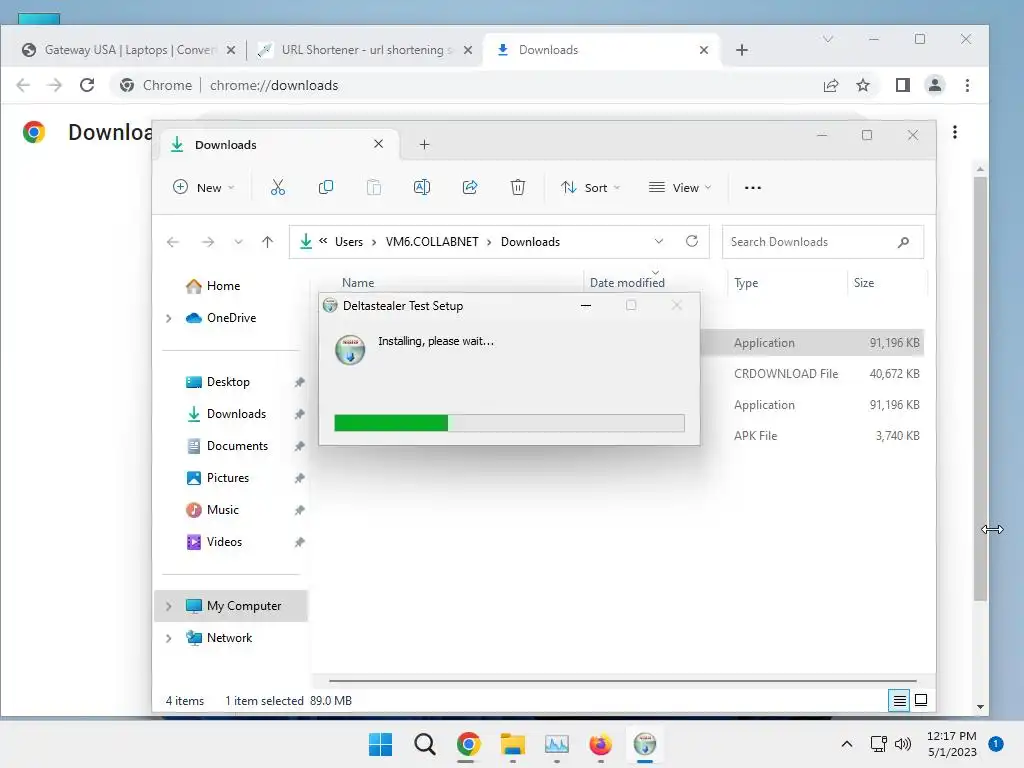Sort files by Date modified column

pyautogui.click(x=627, y=283)
